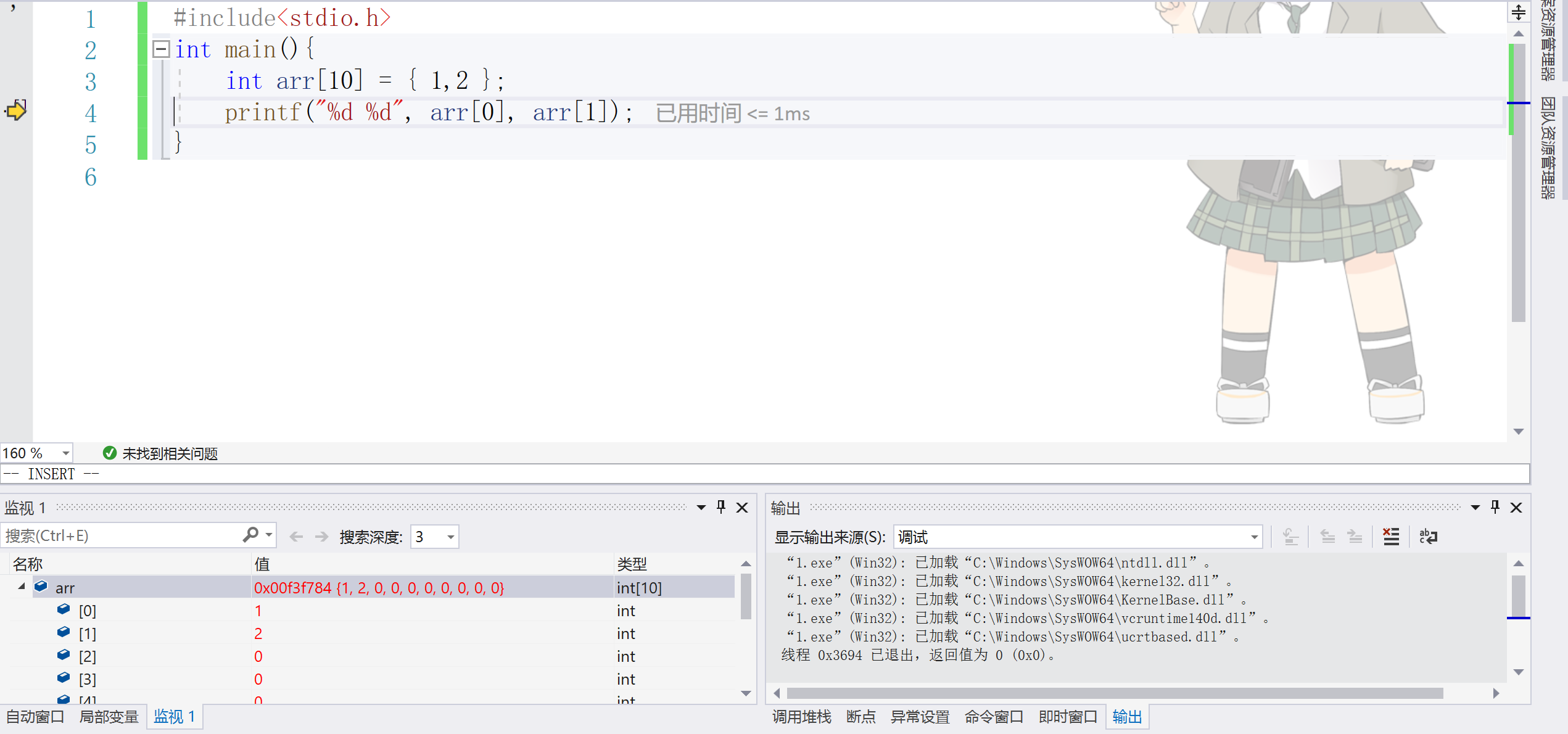Switch to the 调用堆栈 (Call Stack) tab
The image size is (1568, 734).
tap(801, 717)
